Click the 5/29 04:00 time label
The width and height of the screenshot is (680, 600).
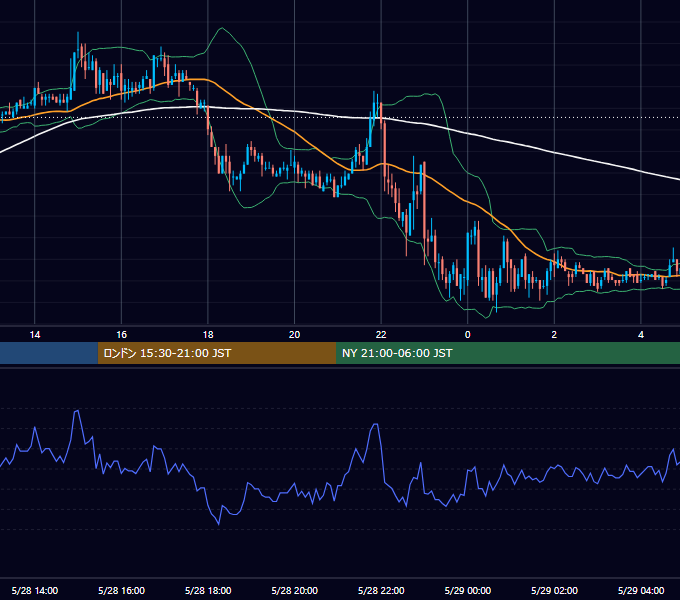tap(641, 590)
